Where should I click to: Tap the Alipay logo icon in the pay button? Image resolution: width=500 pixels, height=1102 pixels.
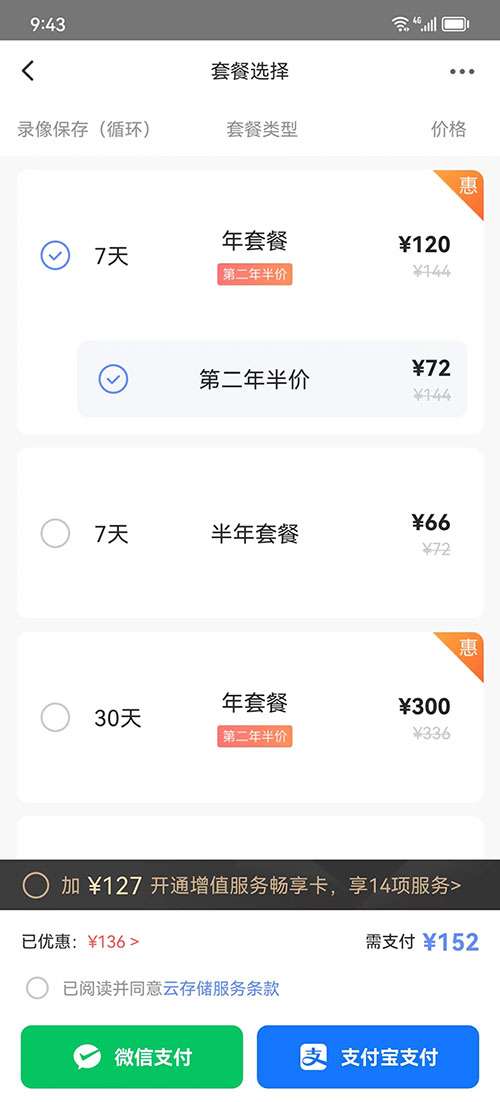[x=314, y=1056]
